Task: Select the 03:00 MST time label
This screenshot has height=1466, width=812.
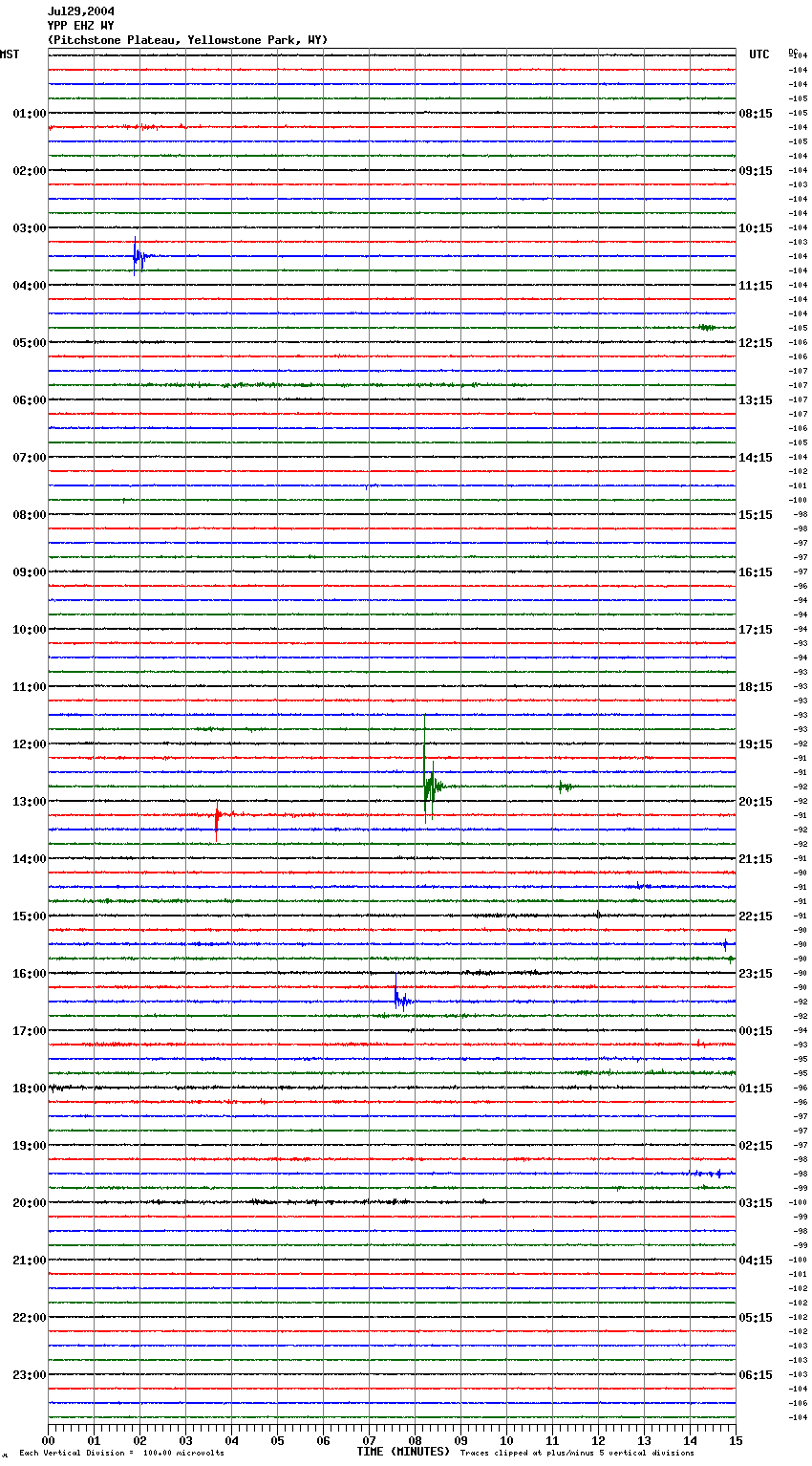Action: pyautogui.click(x=30, y=228)
